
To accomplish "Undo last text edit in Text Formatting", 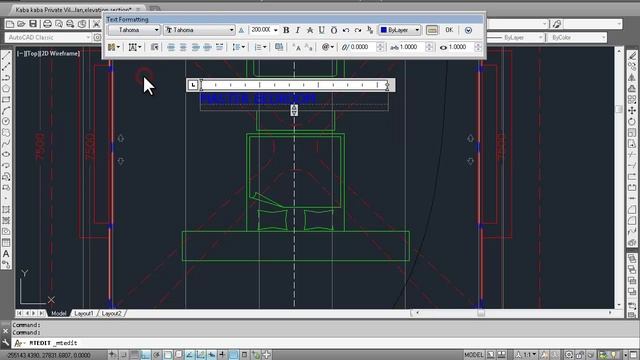I will click(x=346, y=30).
